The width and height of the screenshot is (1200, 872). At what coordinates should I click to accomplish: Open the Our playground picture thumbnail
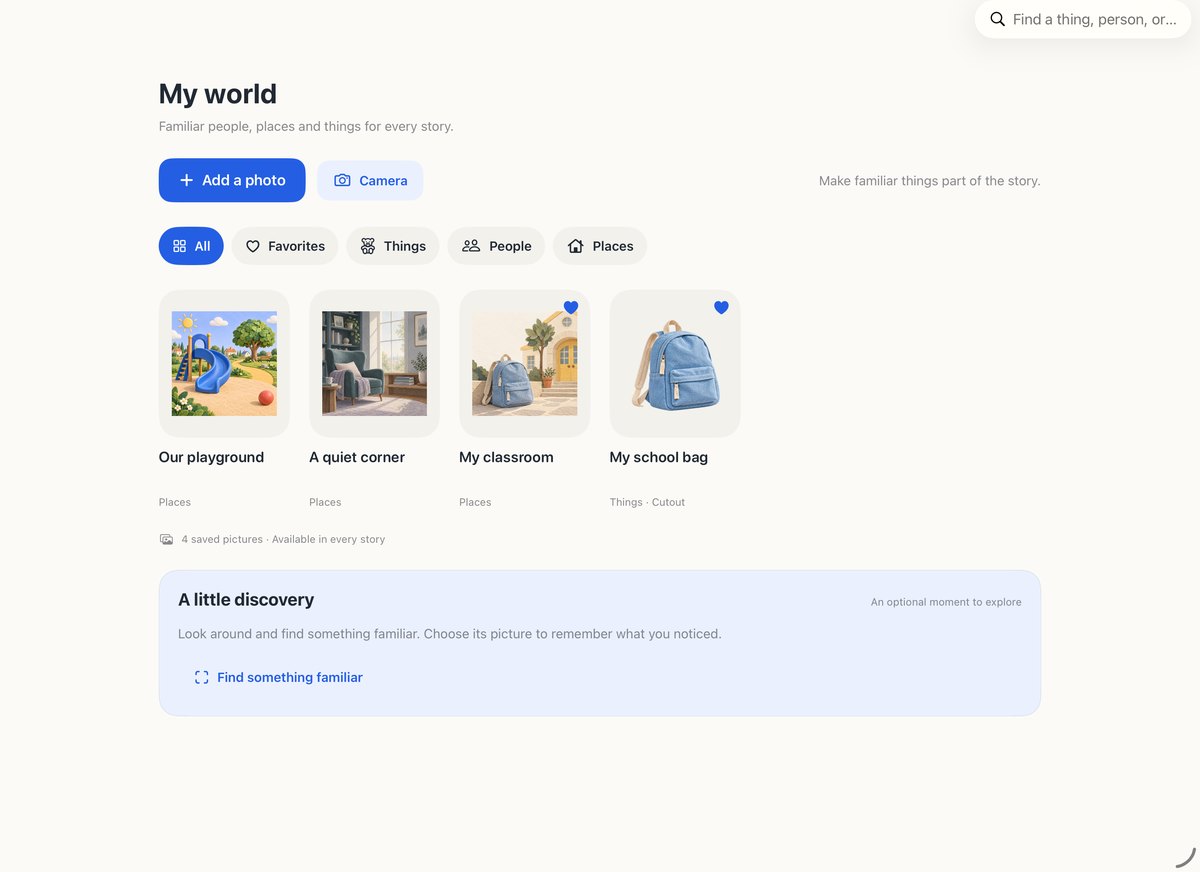pyautogui.click(x=224, y=363)
